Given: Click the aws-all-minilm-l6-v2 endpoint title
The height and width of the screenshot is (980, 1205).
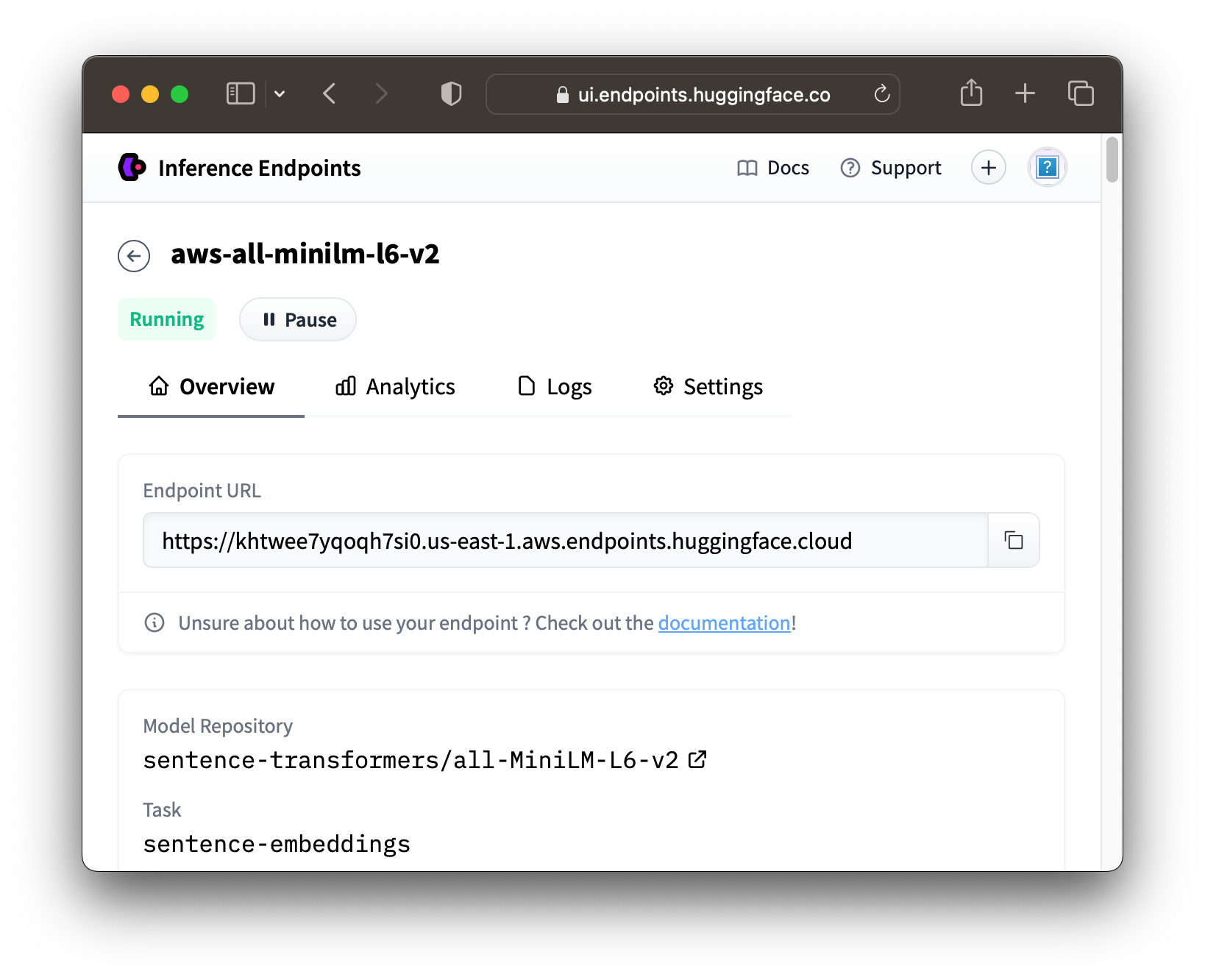Looking at the screenshot, I should [x=305, y=255].
